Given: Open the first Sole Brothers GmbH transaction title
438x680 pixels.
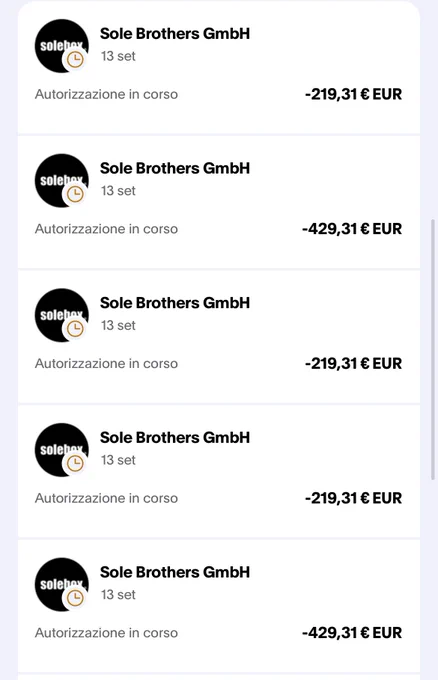Looking at the screenshot, I should click(175, 34).
